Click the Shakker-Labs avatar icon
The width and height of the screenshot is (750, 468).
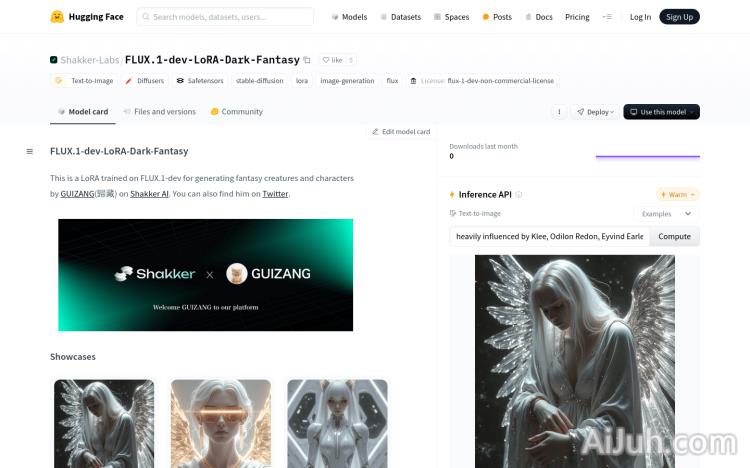[x=54, y=60]
